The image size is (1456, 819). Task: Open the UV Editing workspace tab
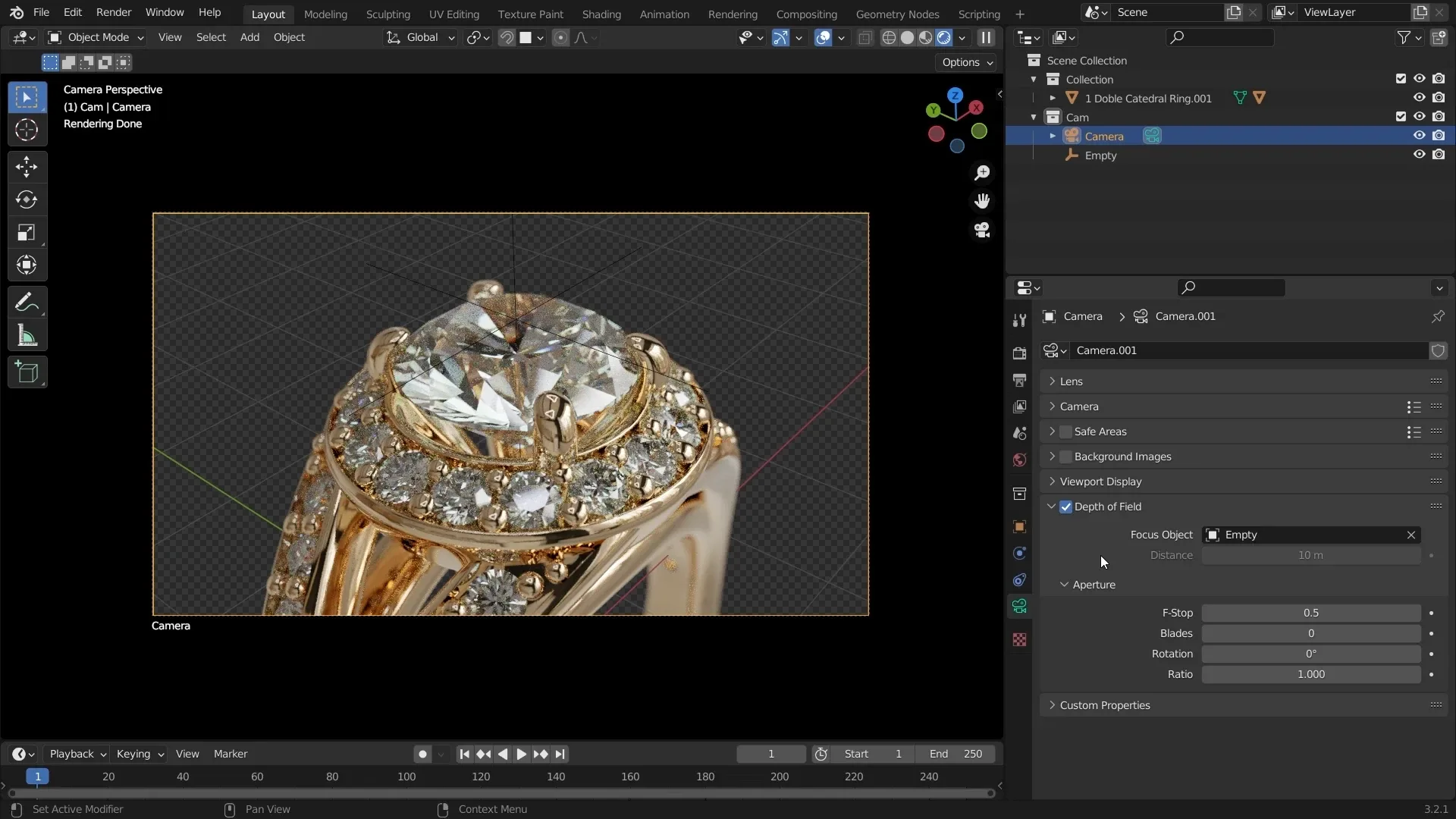pos(454,13)
